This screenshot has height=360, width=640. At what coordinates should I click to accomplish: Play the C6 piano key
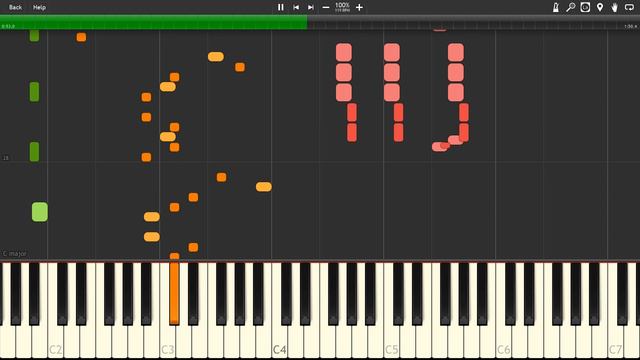click(503, 342)
